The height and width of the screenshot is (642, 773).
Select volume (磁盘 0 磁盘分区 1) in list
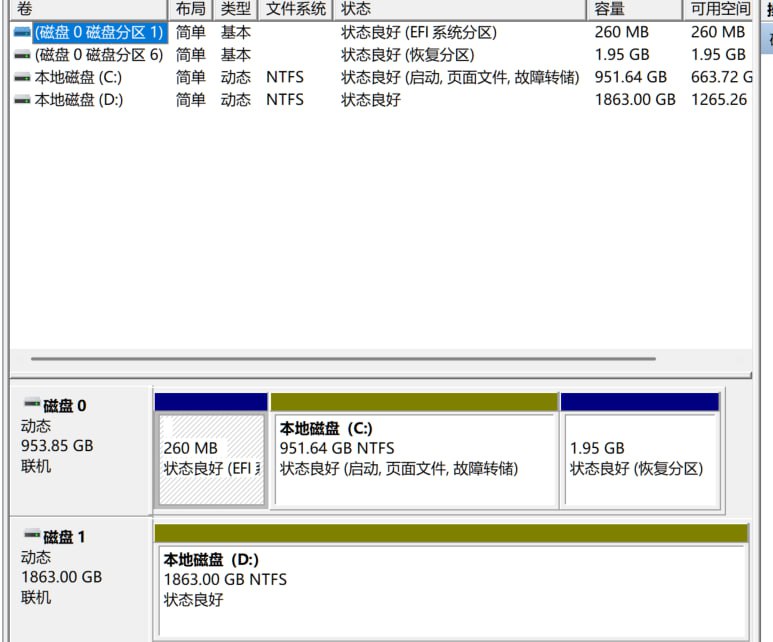coord(99,33)
